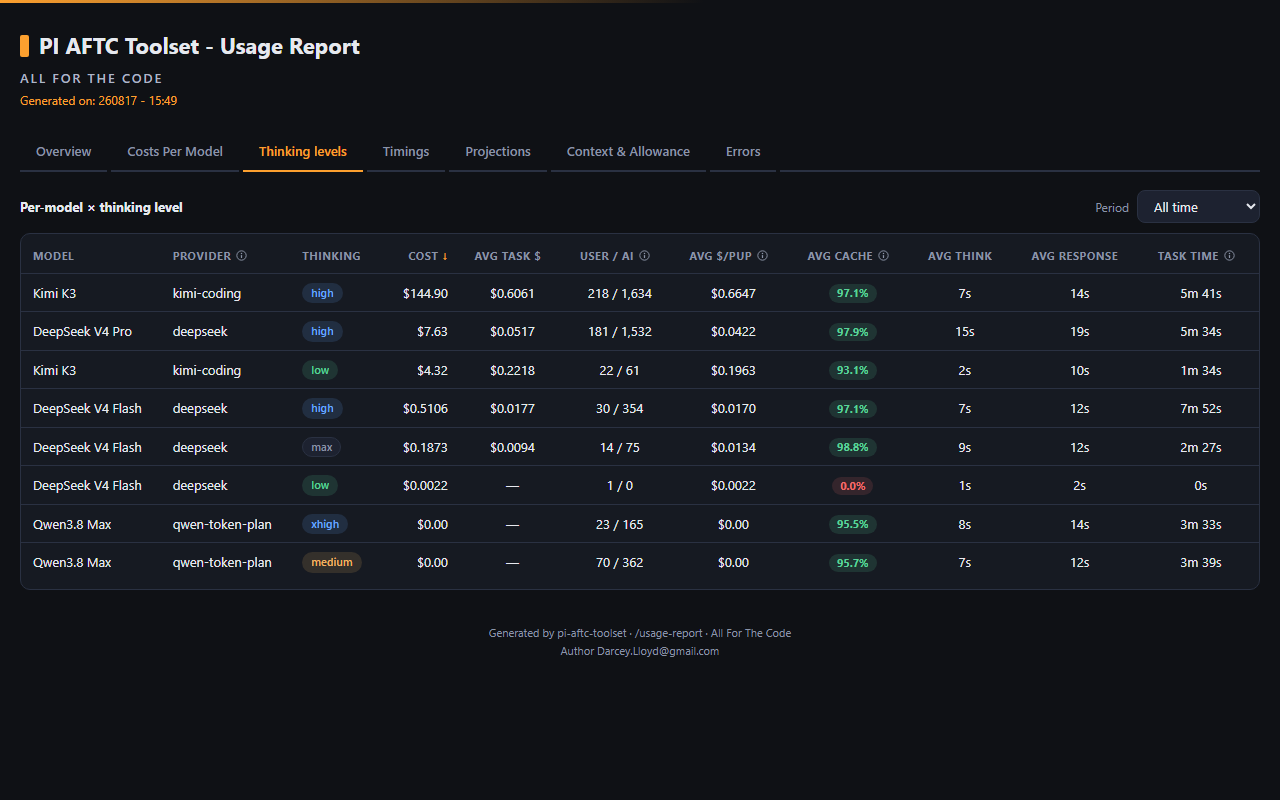Click the $0.1963 avg $/PUP value
The height and width of the screenshot is (800, 1280).
(733, 370)
